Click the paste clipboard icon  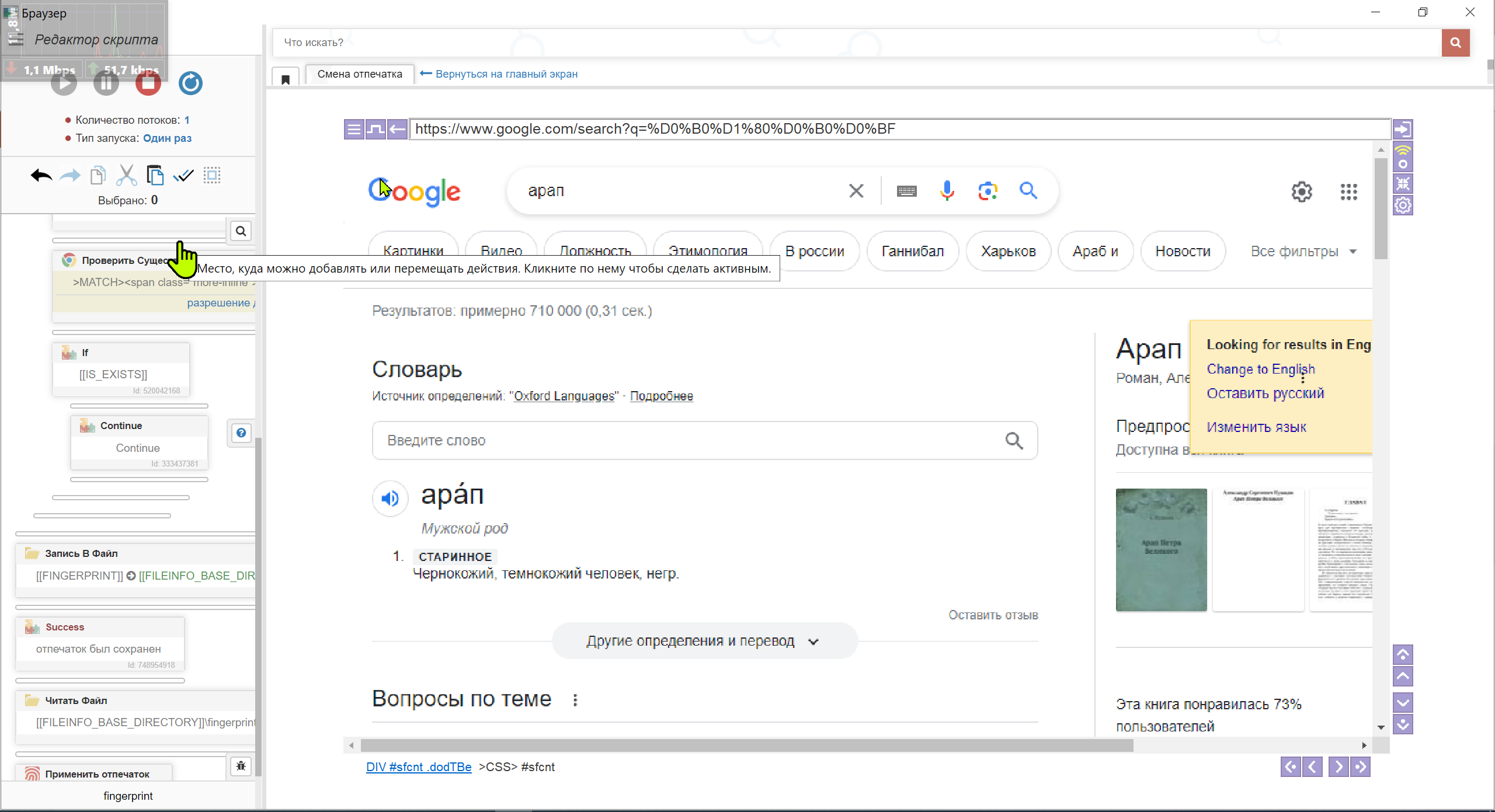click(155, 175)
